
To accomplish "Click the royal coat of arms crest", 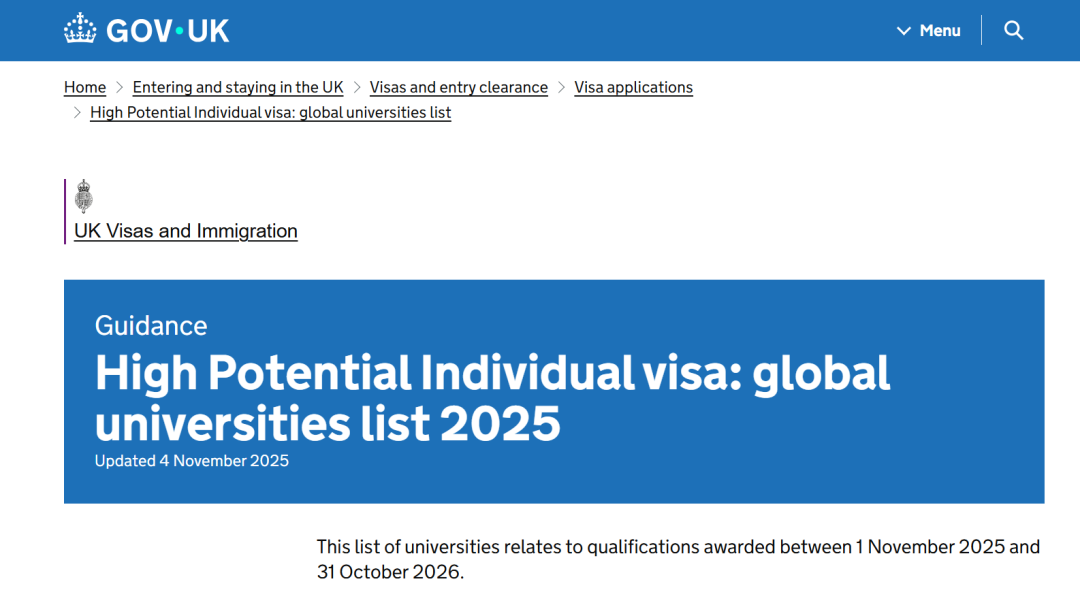I will pos(84,196).
